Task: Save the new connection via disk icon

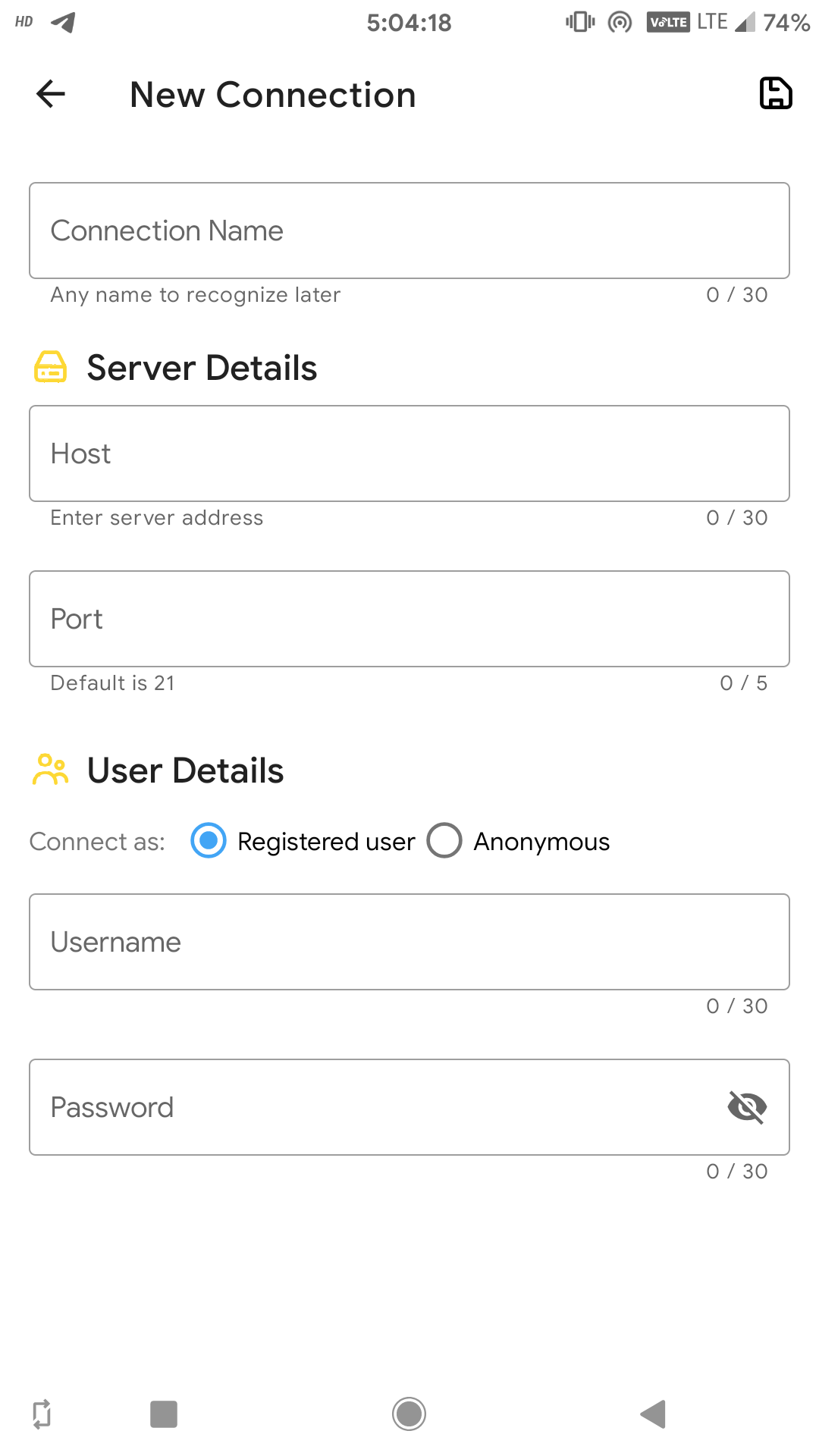Action: tap(776, 94)
